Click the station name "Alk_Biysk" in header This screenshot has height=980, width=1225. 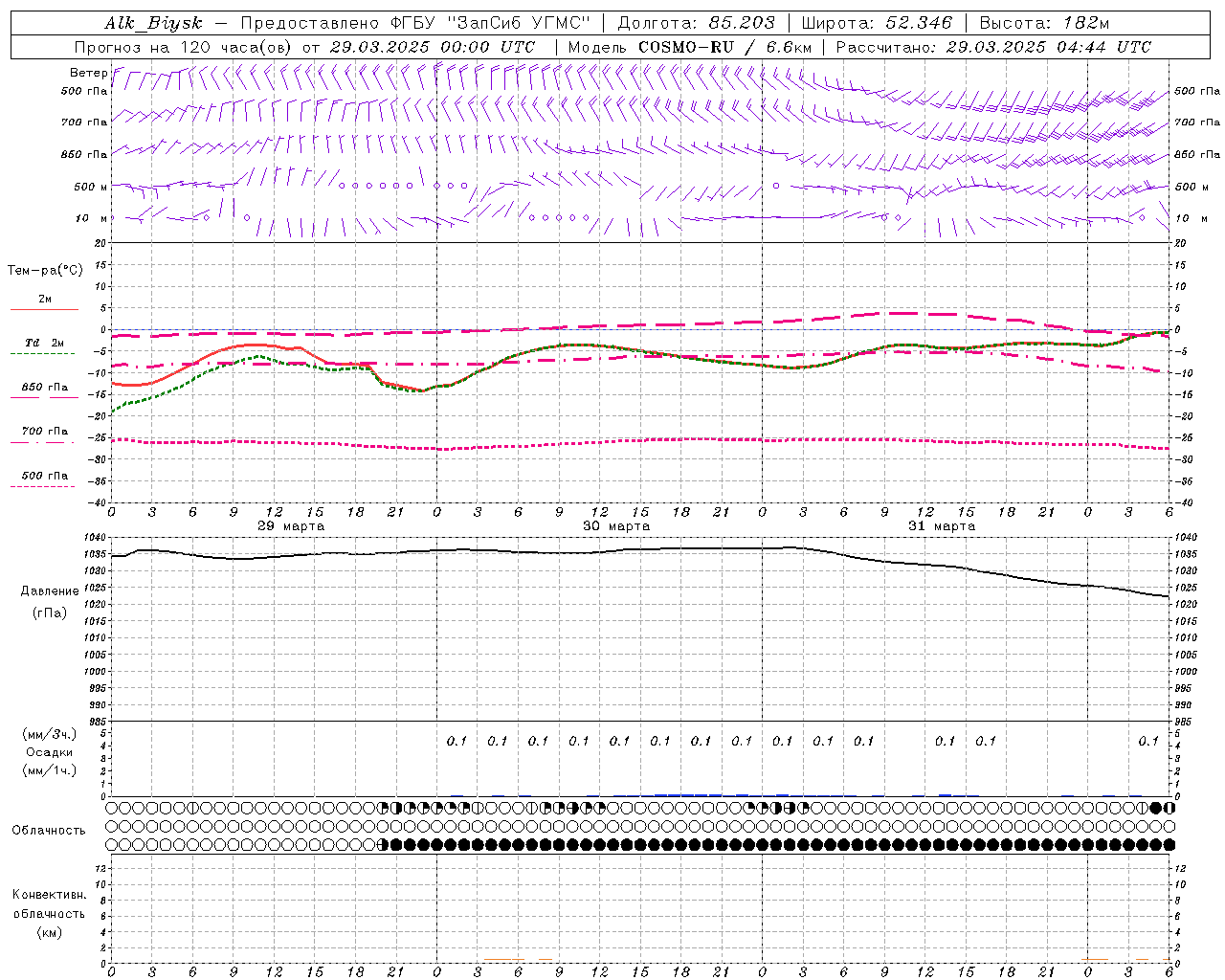(154, 23)
